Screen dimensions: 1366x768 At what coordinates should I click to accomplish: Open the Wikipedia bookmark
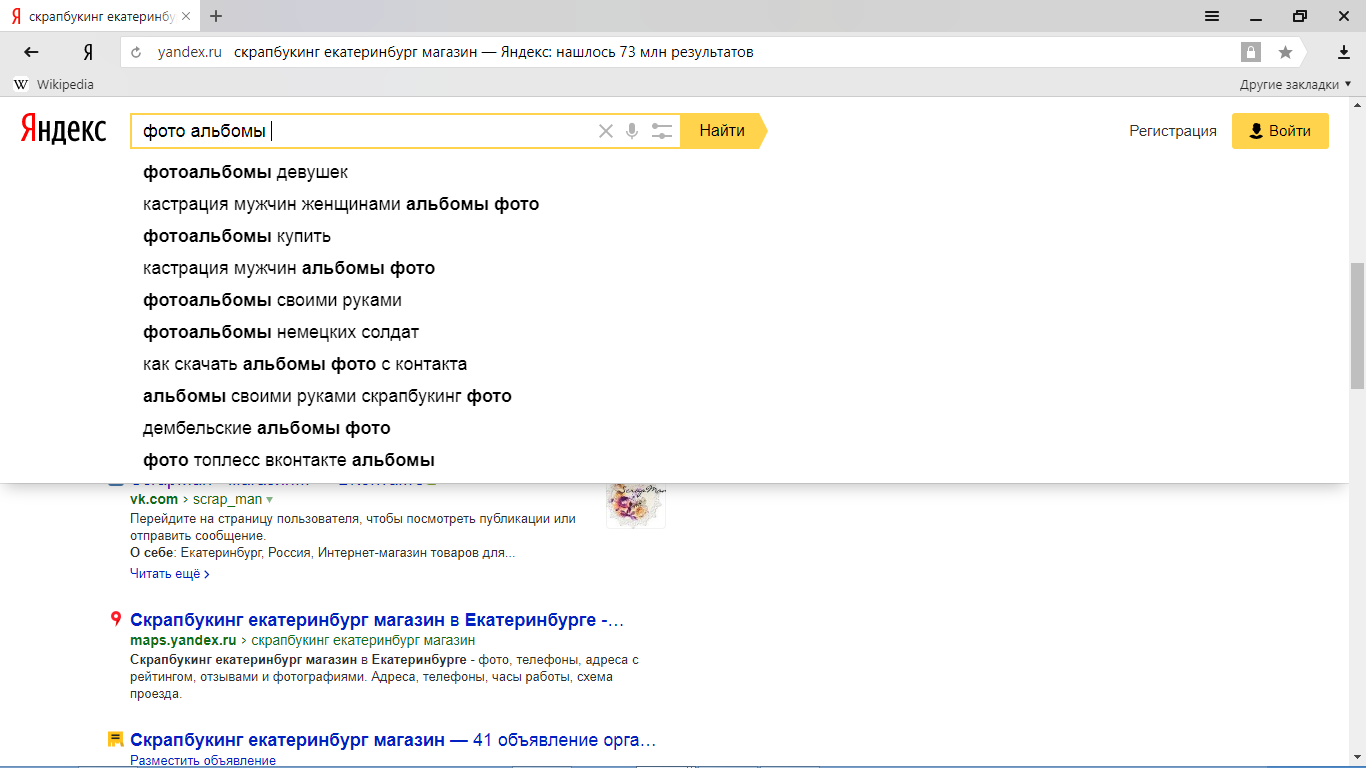54,85
